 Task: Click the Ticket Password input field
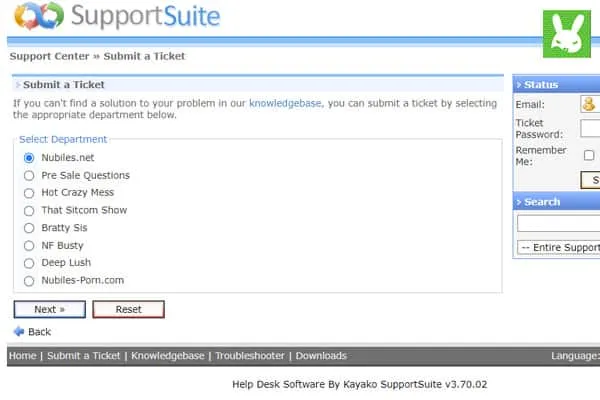click(590, 128)
